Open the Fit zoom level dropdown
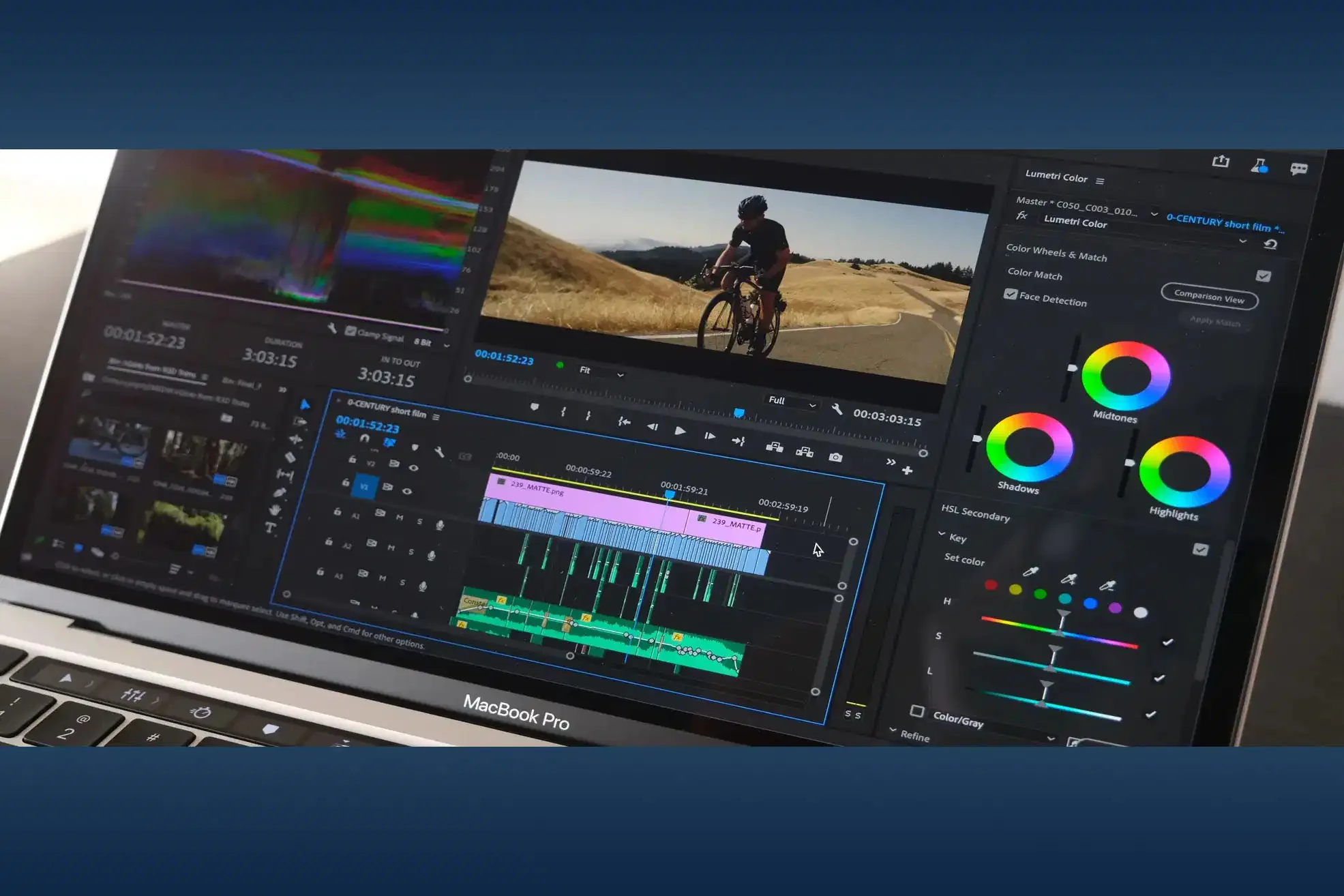 [601, 372]
